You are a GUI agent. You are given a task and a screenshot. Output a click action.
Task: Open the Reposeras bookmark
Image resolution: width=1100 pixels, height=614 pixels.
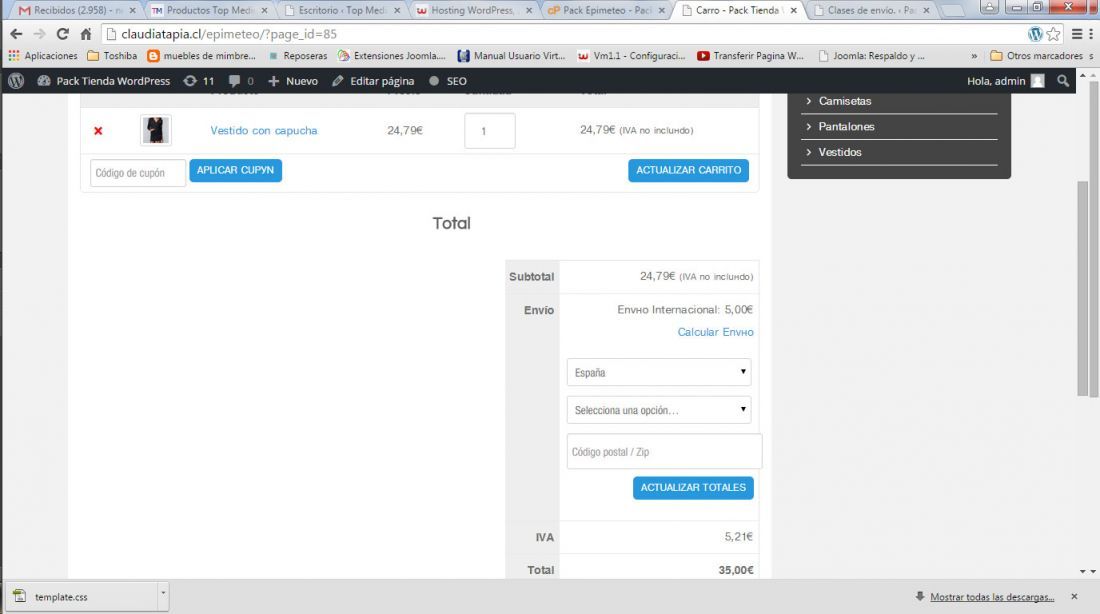297,55
